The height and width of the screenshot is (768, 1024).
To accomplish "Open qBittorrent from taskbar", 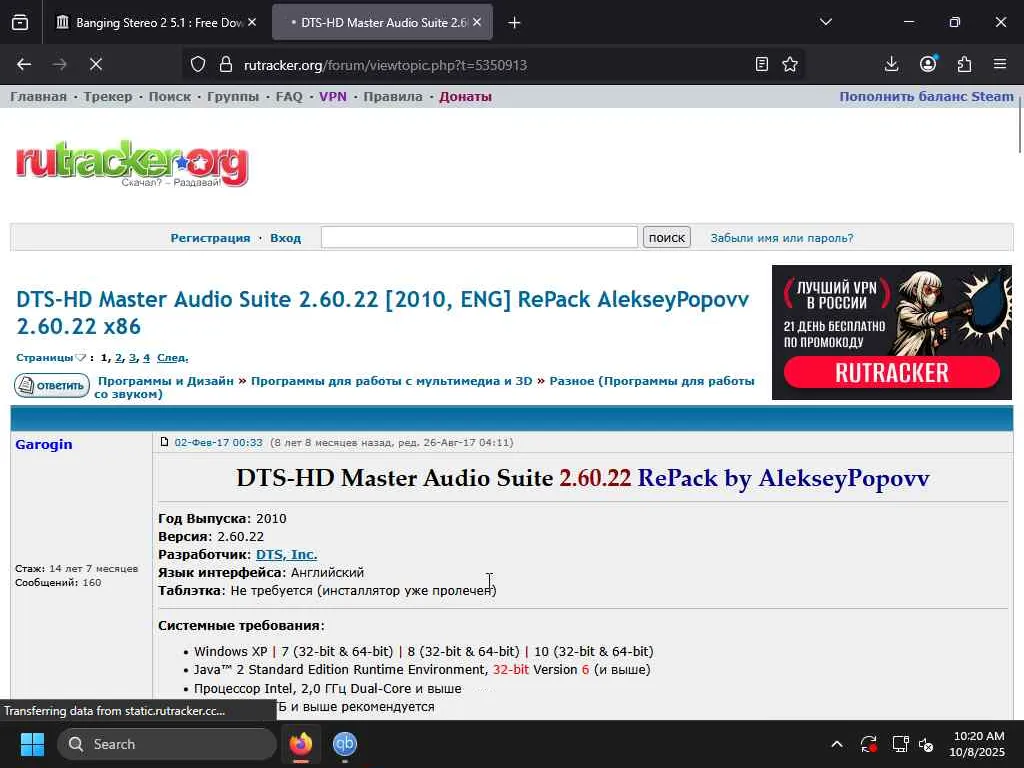I will 345,744.
